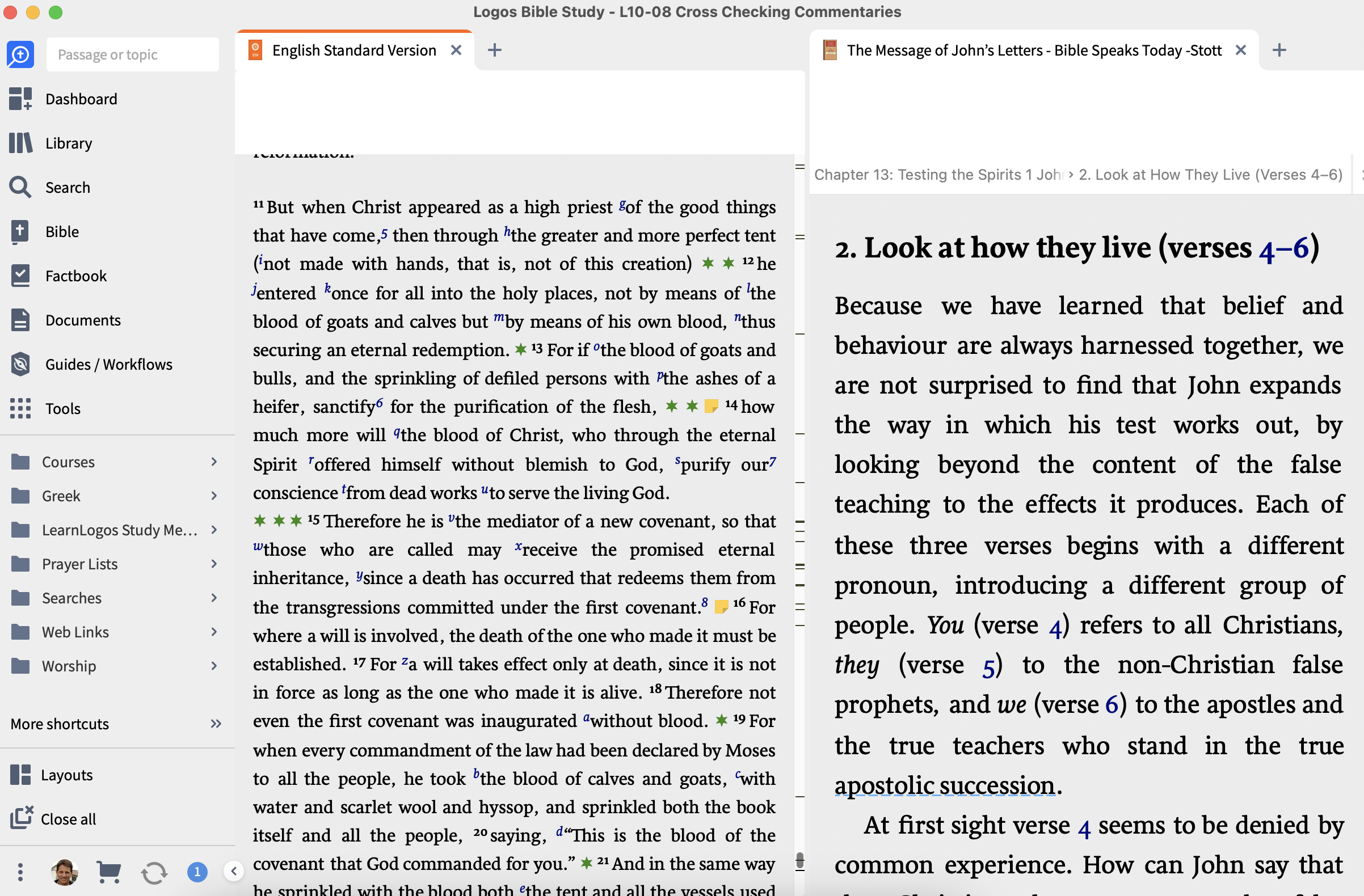Open the Dashboard icon in sidebar

pyautogui.click(x=20, y=99)
